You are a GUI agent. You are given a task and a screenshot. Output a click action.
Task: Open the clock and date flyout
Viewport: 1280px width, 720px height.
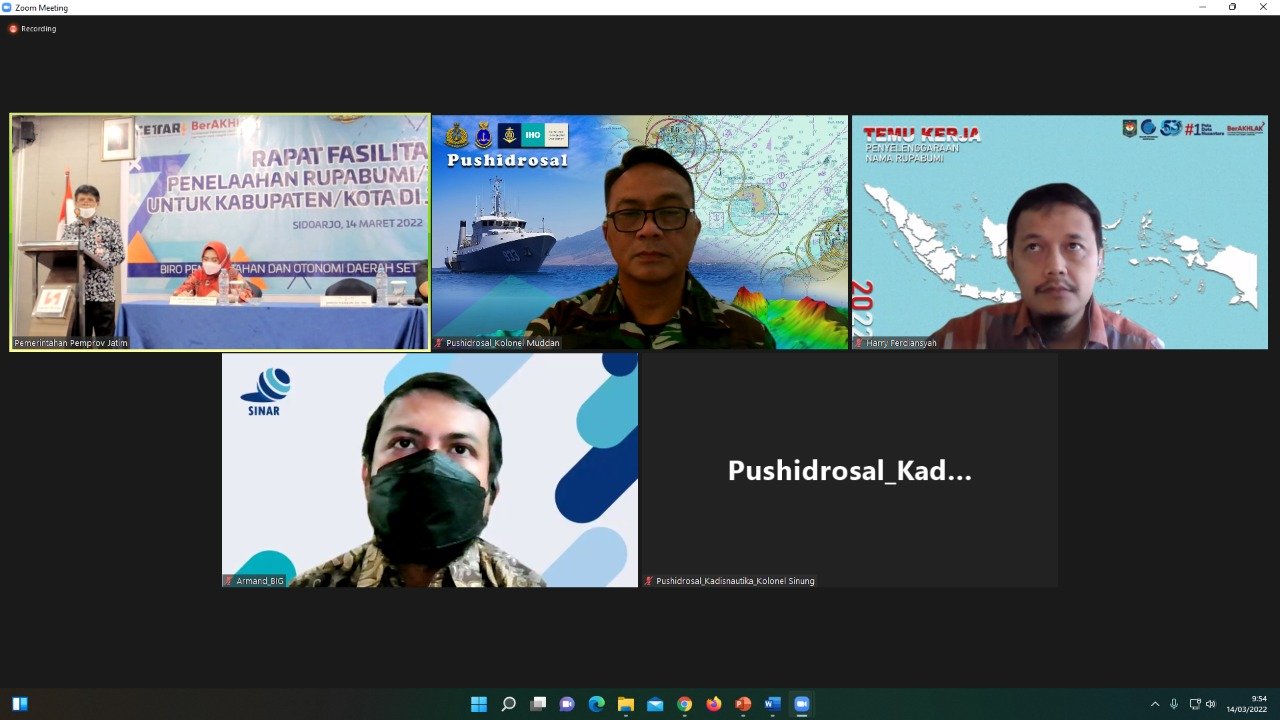coord(1249,704)
